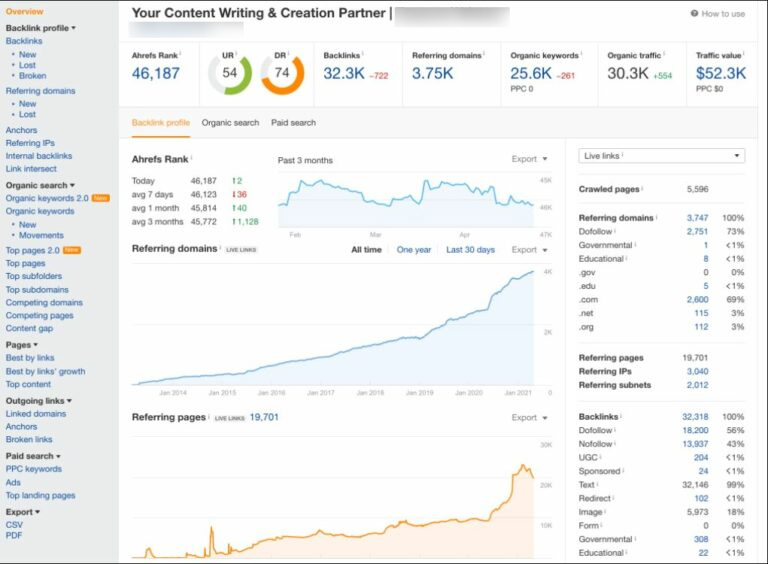Open Internal backlinks in the sidebar
This screenshot has width=768, height=564.
tap(39, 156)
